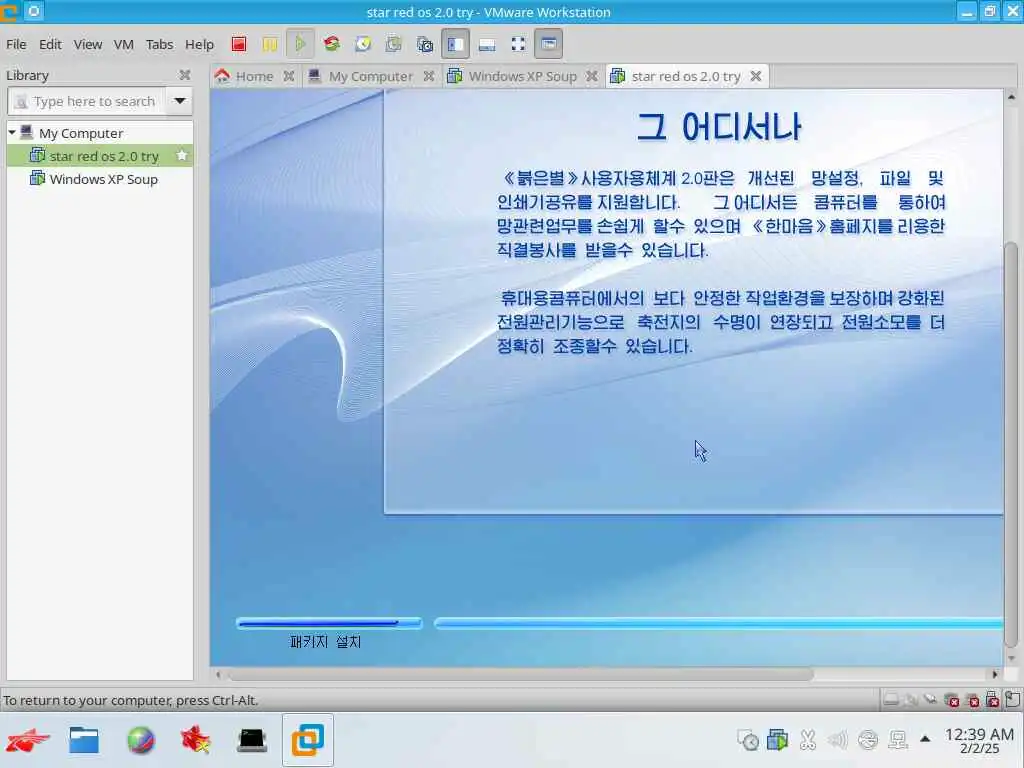Close the Windows XP Soup tab
Image resolution: width=1024 pixels, height=768 pixels.
[592, 76]
